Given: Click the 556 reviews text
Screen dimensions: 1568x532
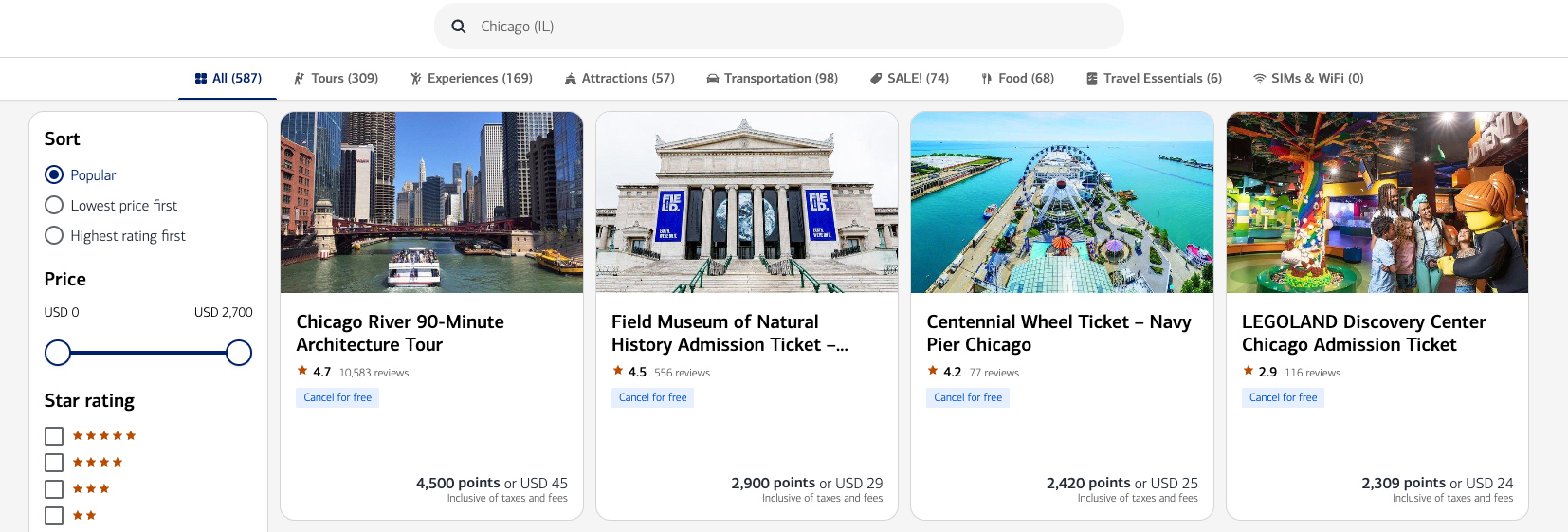Looking at the screenshot, I should [x=682, y=373].
